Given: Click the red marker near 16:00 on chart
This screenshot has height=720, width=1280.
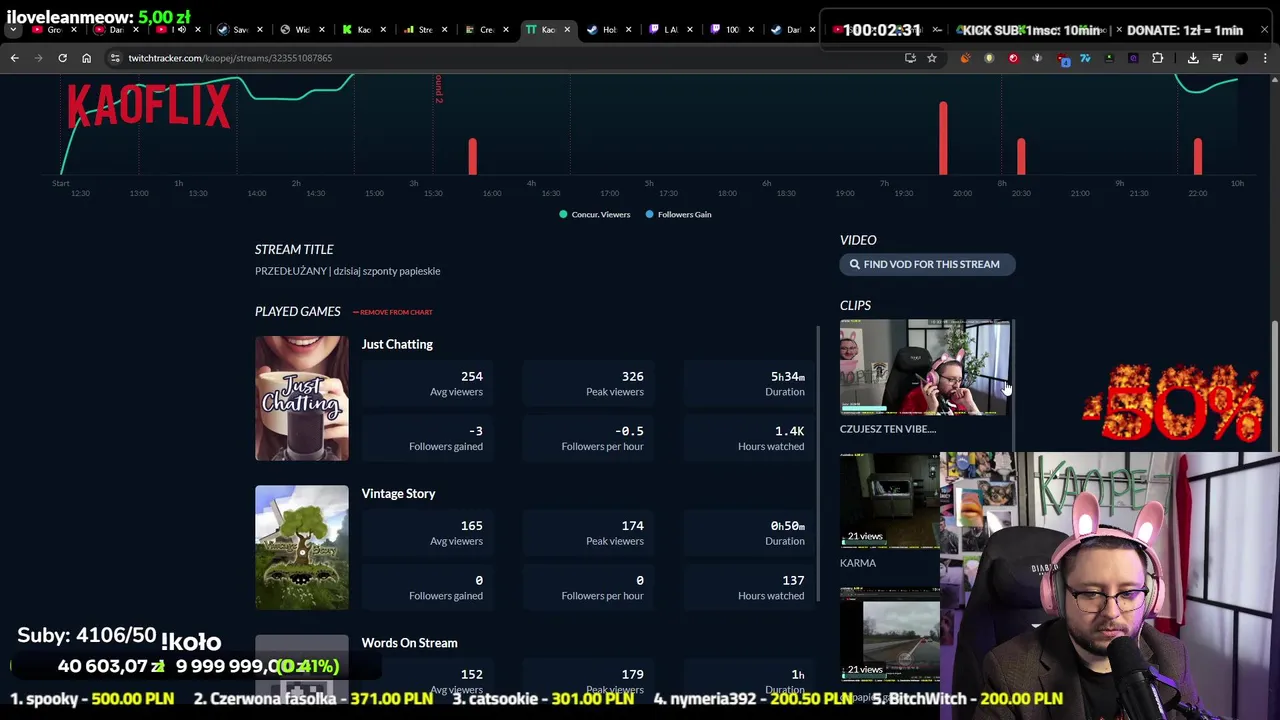Looking at the screenshot, I should coord(473,156).
